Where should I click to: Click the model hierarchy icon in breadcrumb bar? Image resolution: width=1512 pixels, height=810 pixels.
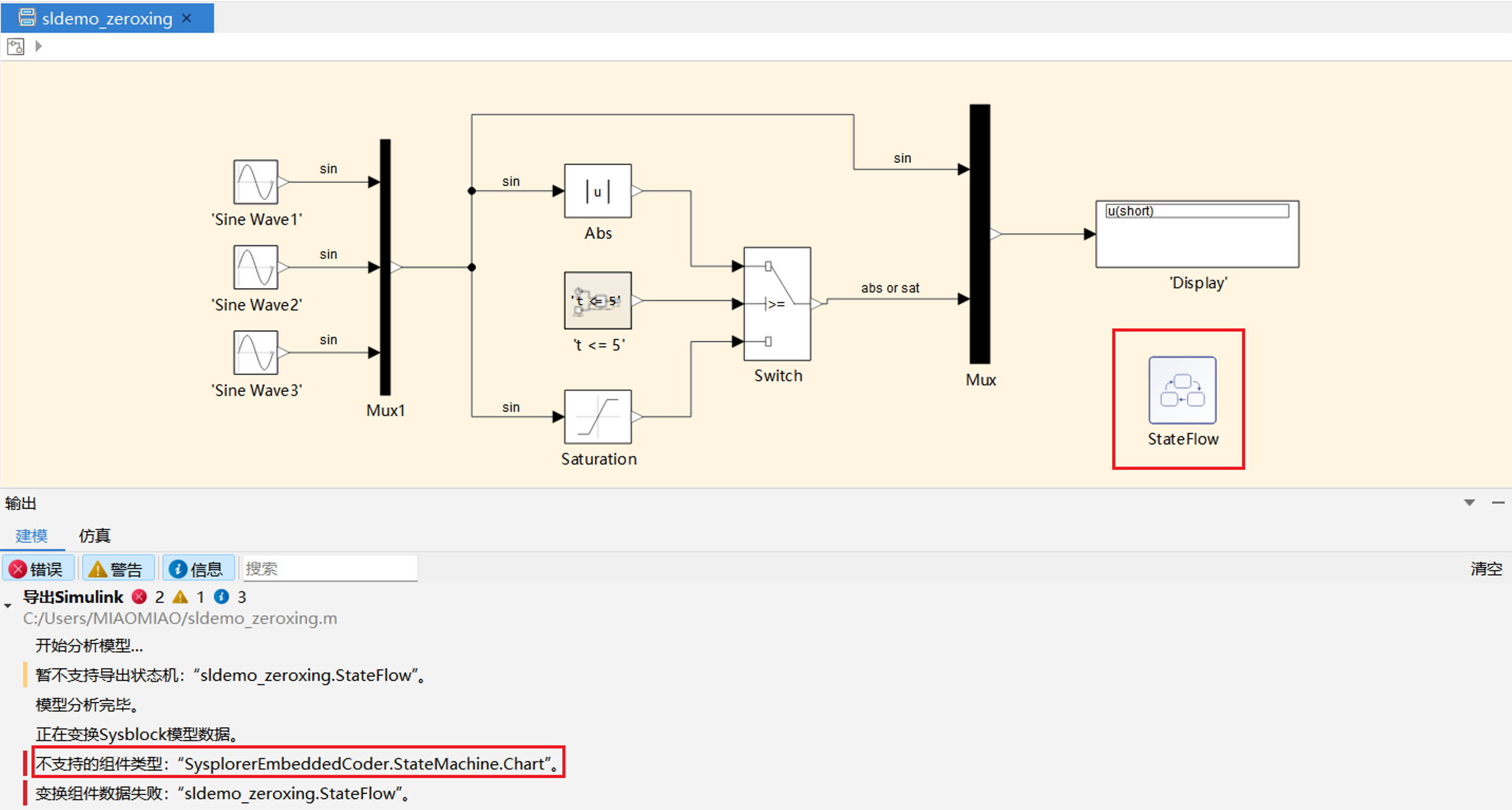tap(16, 46)
